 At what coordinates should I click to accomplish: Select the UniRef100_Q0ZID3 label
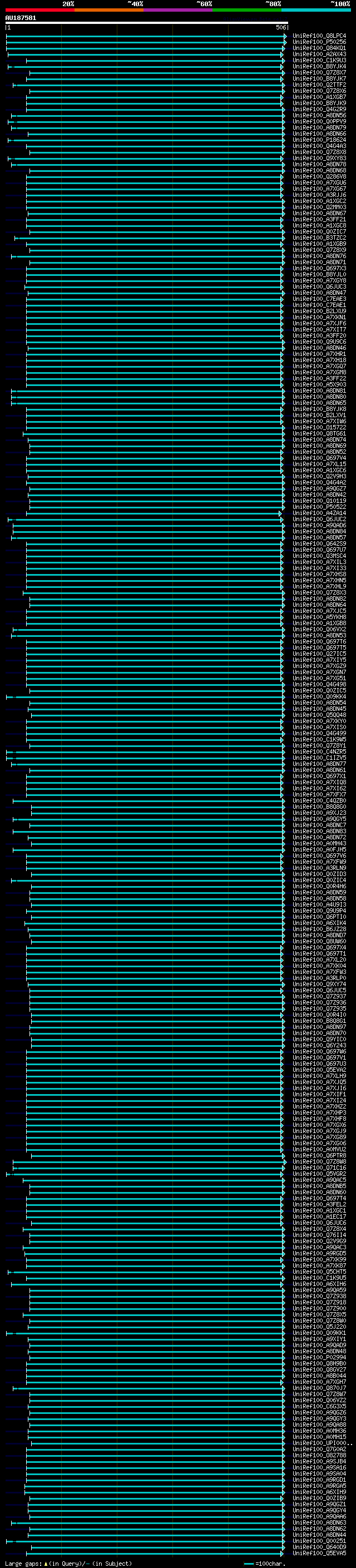319,874
